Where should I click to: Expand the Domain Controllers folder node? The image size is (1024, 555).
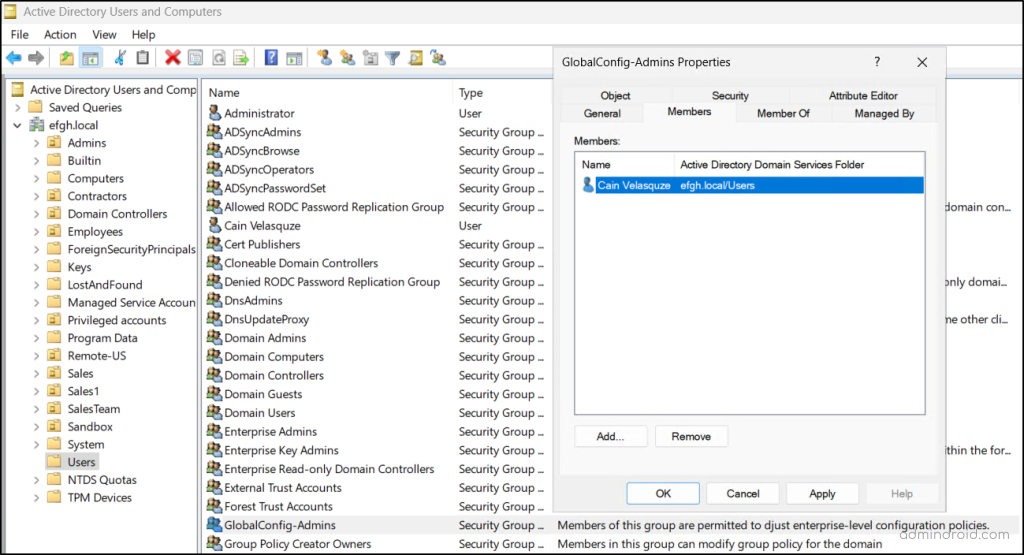pos(37,214)
